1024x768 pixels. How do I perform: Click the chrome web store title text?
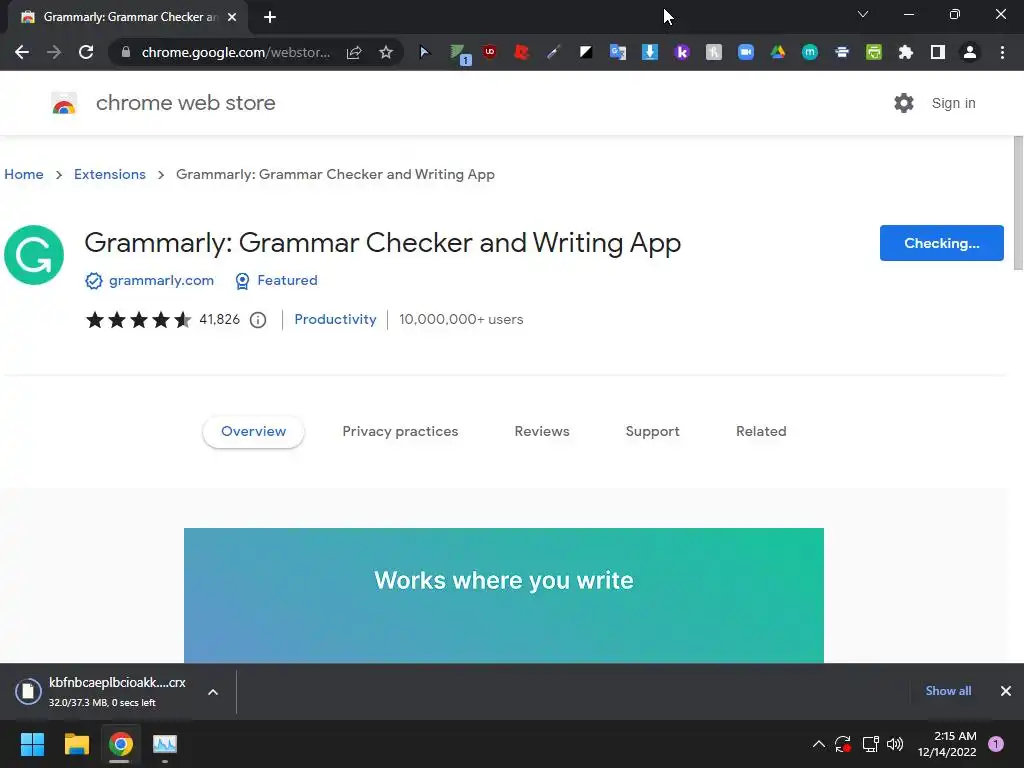coord(185,103)
